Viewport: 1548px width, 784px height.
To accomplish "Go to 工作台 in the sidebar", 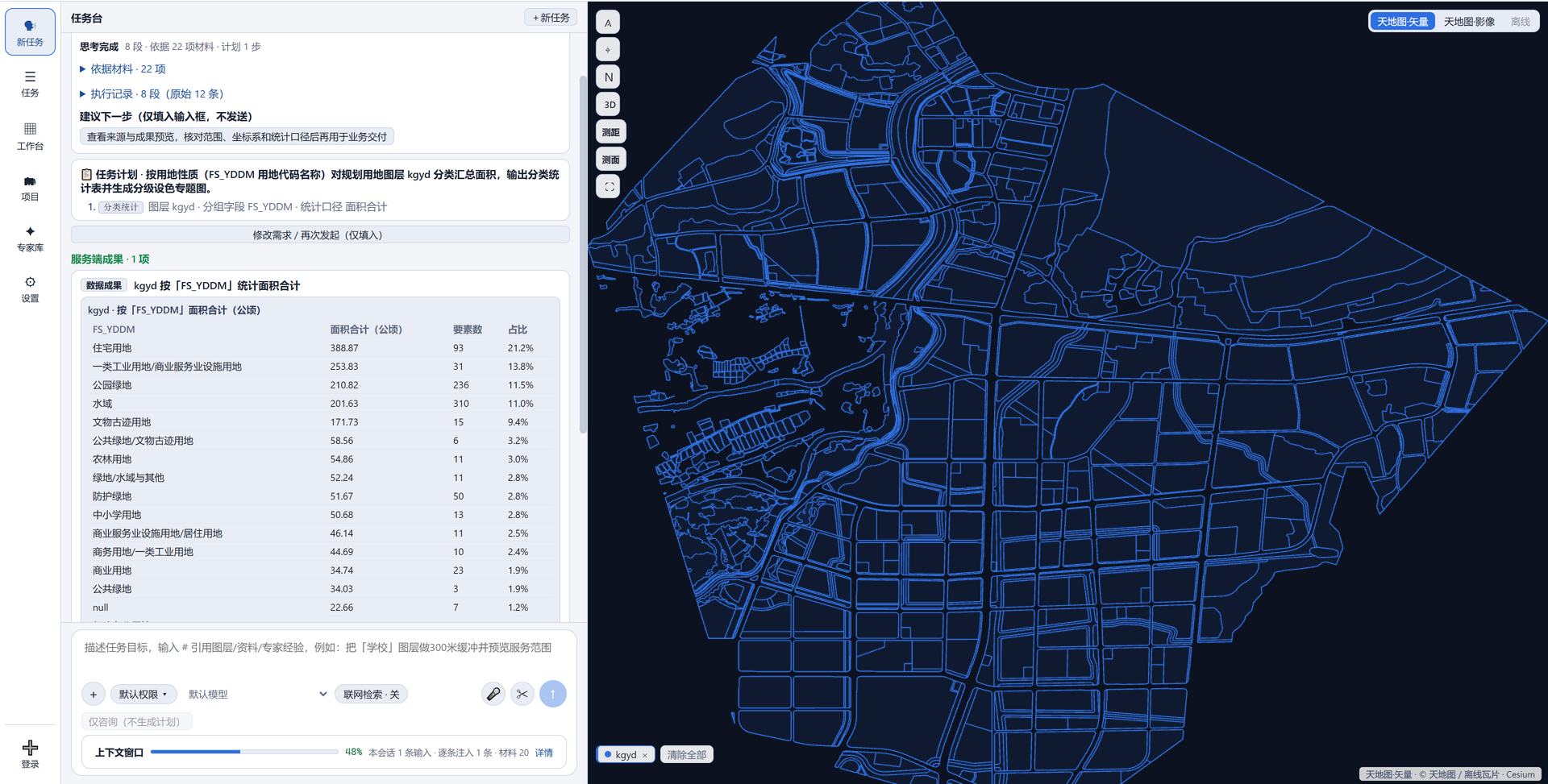I will click(30, 136).
